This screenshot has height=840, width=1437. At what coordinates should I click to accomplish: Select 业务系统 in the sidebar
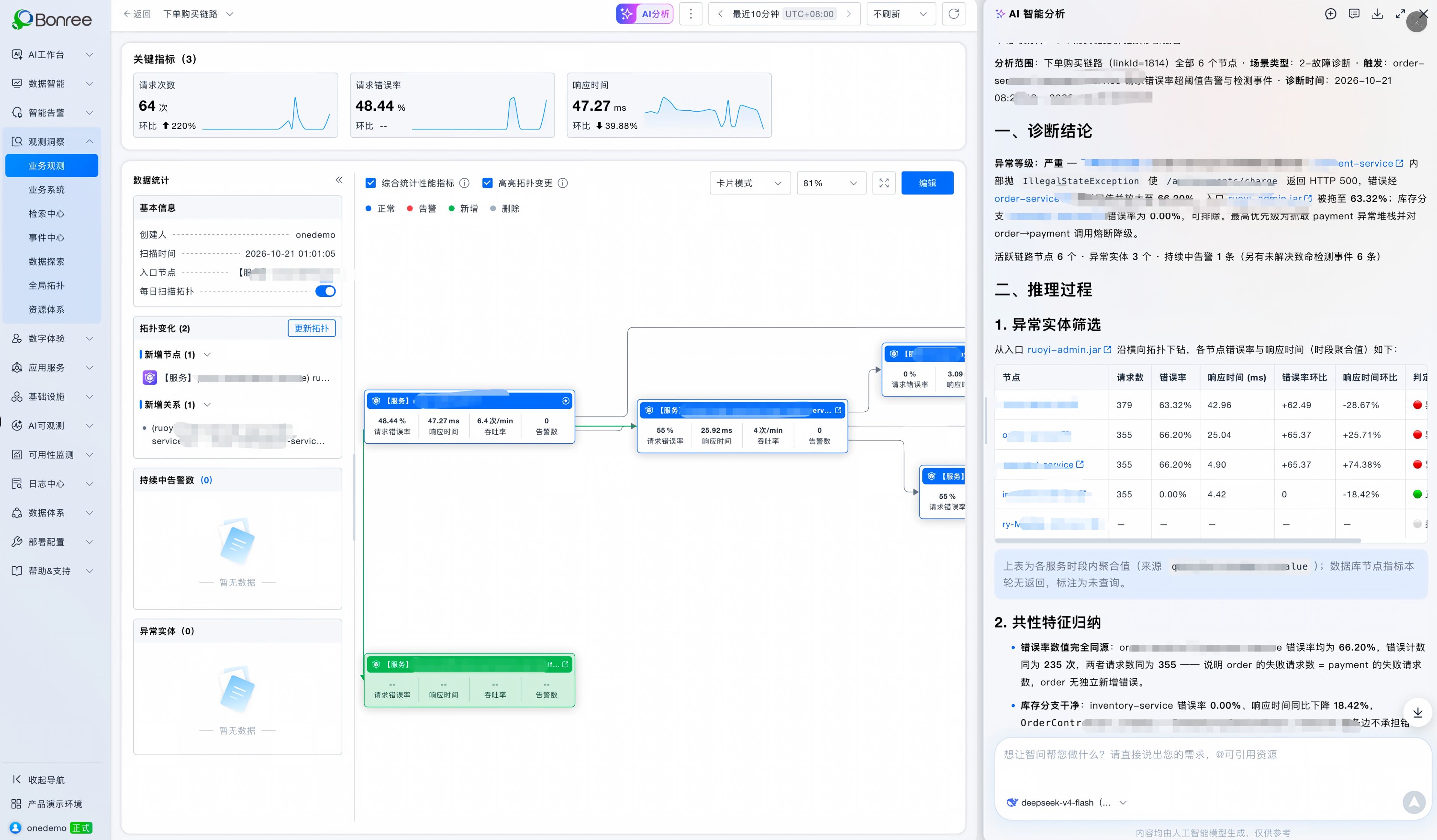tap(47, 189)
